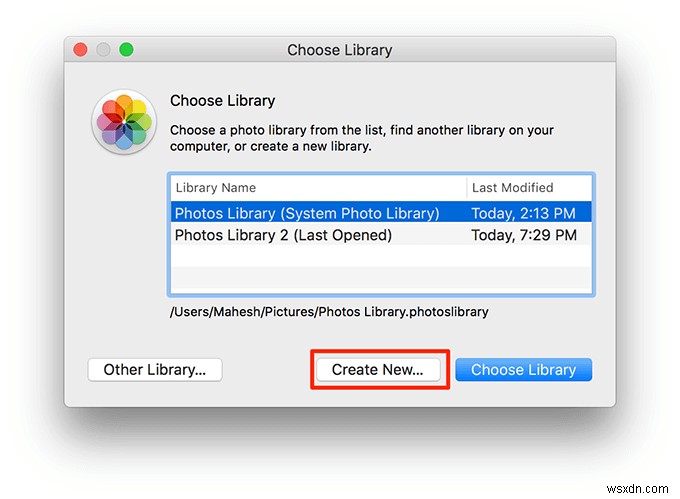Click the photo library description paragraph
Screen dimensions: 680x499
(361, 138)
